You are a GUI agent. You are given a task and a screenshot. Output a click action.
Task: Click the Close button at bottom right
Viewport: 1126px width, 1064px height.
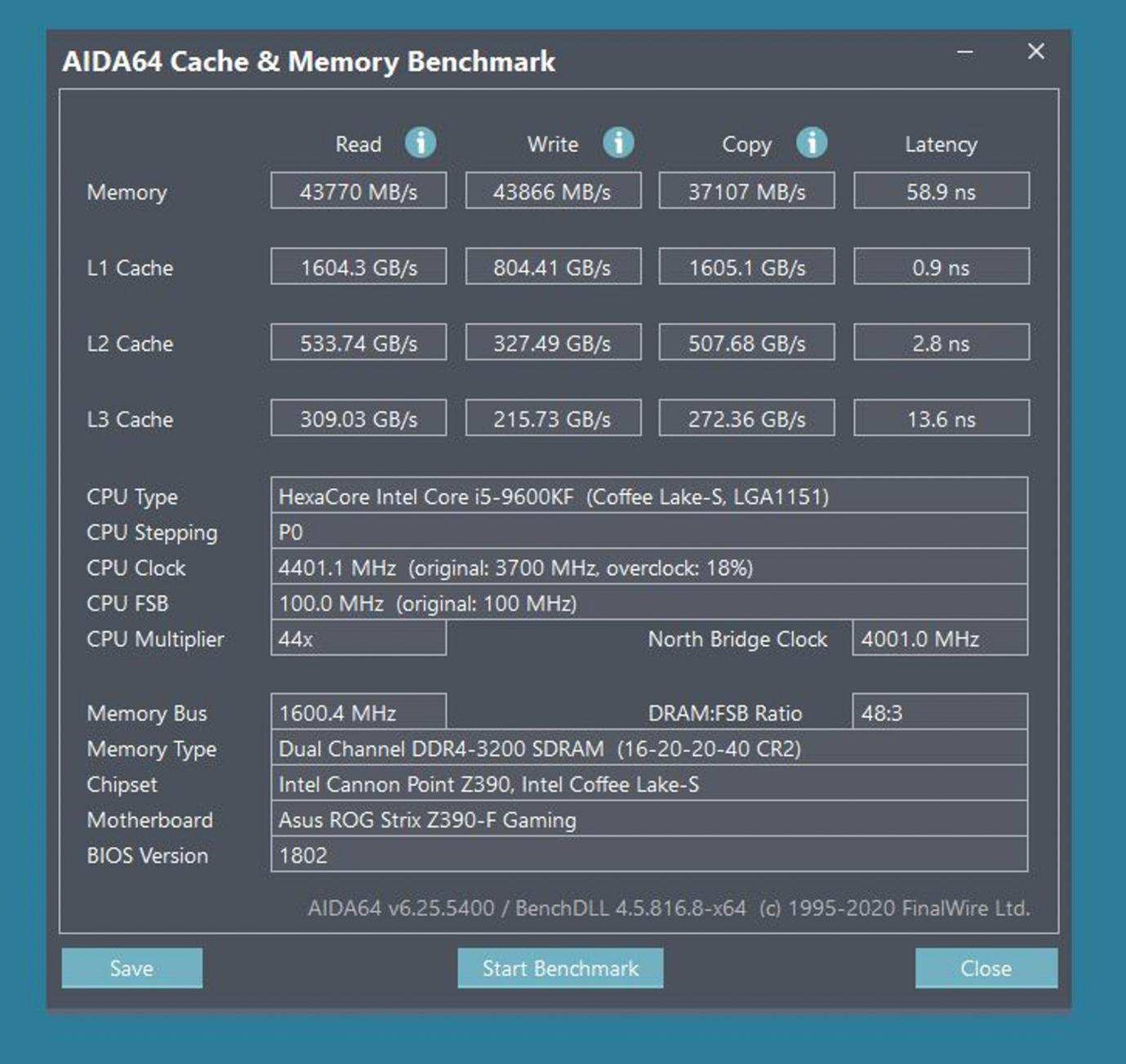tap(986, 968)
